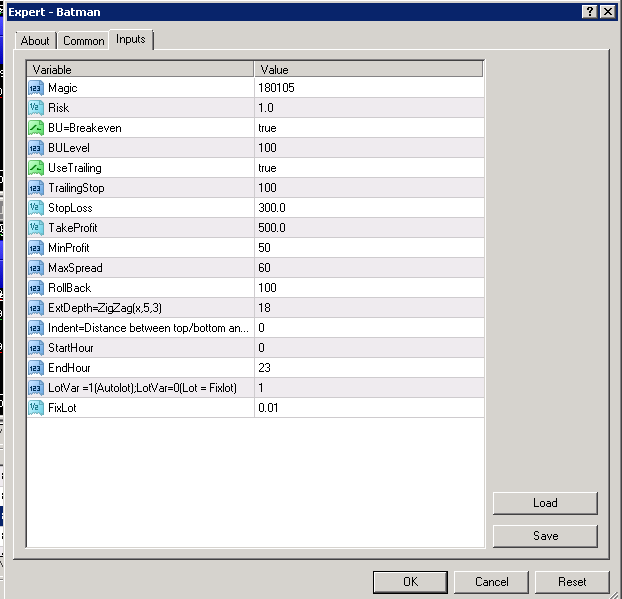This screenshot has height=599, width=622.
Task: Click the double-type icon beside StopLoss
Action: tap(36, 208)
